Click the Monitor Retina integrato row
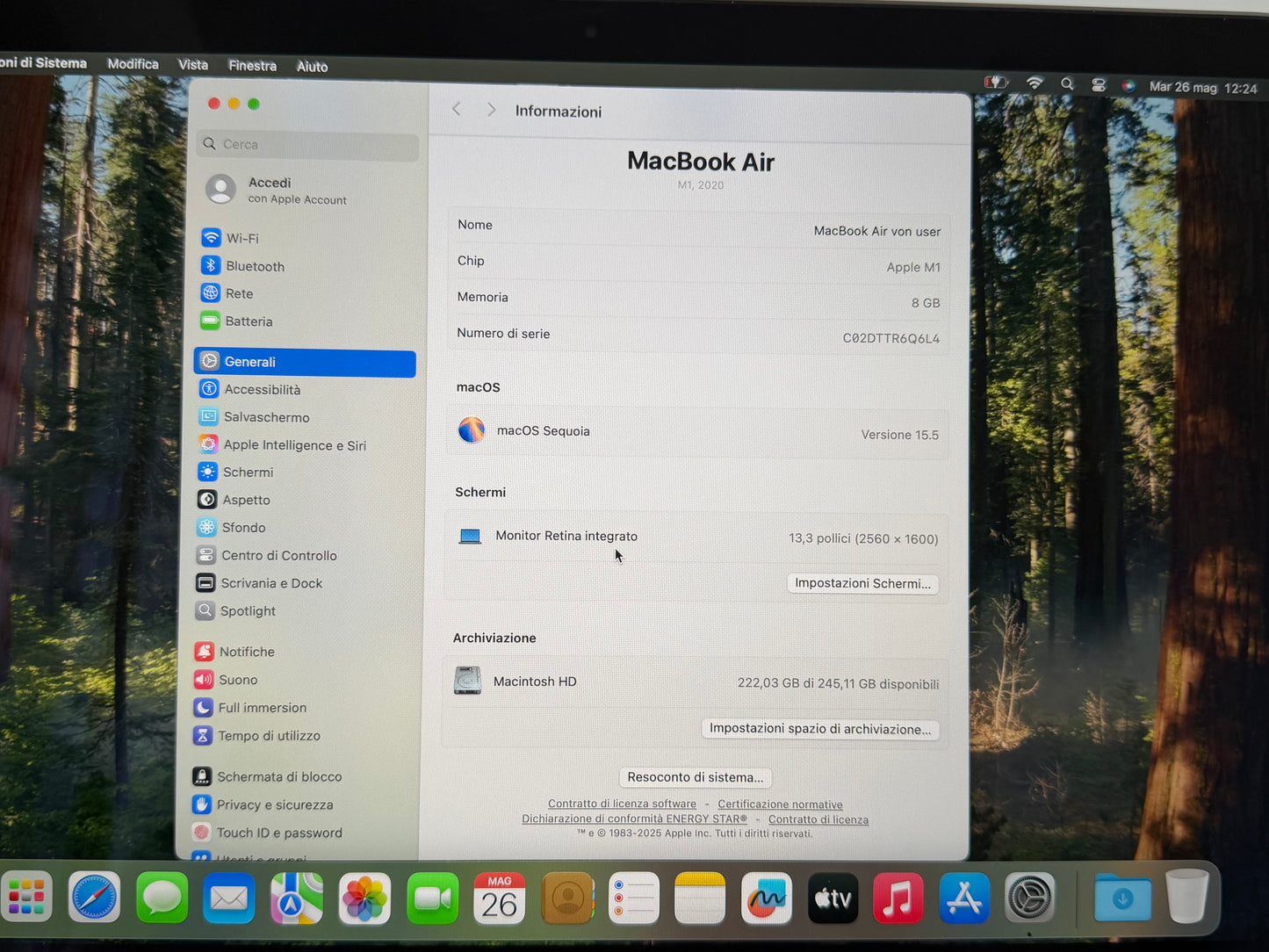 point(696,537)
